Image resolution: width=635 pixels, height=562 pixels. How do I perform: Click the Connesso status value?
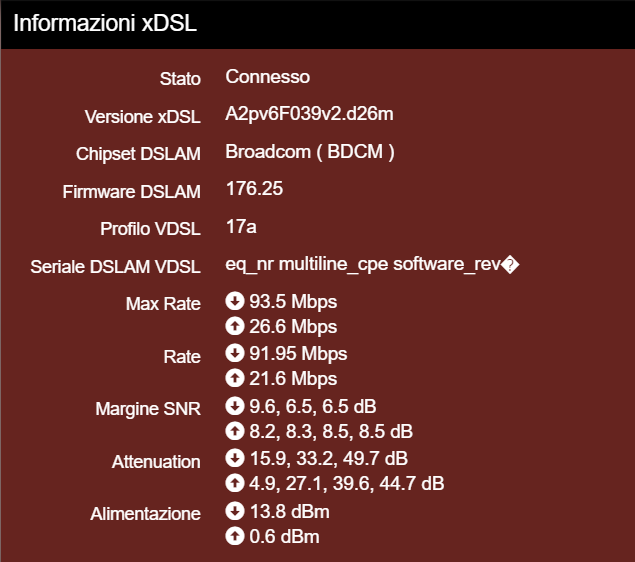(x=268, y=77)
